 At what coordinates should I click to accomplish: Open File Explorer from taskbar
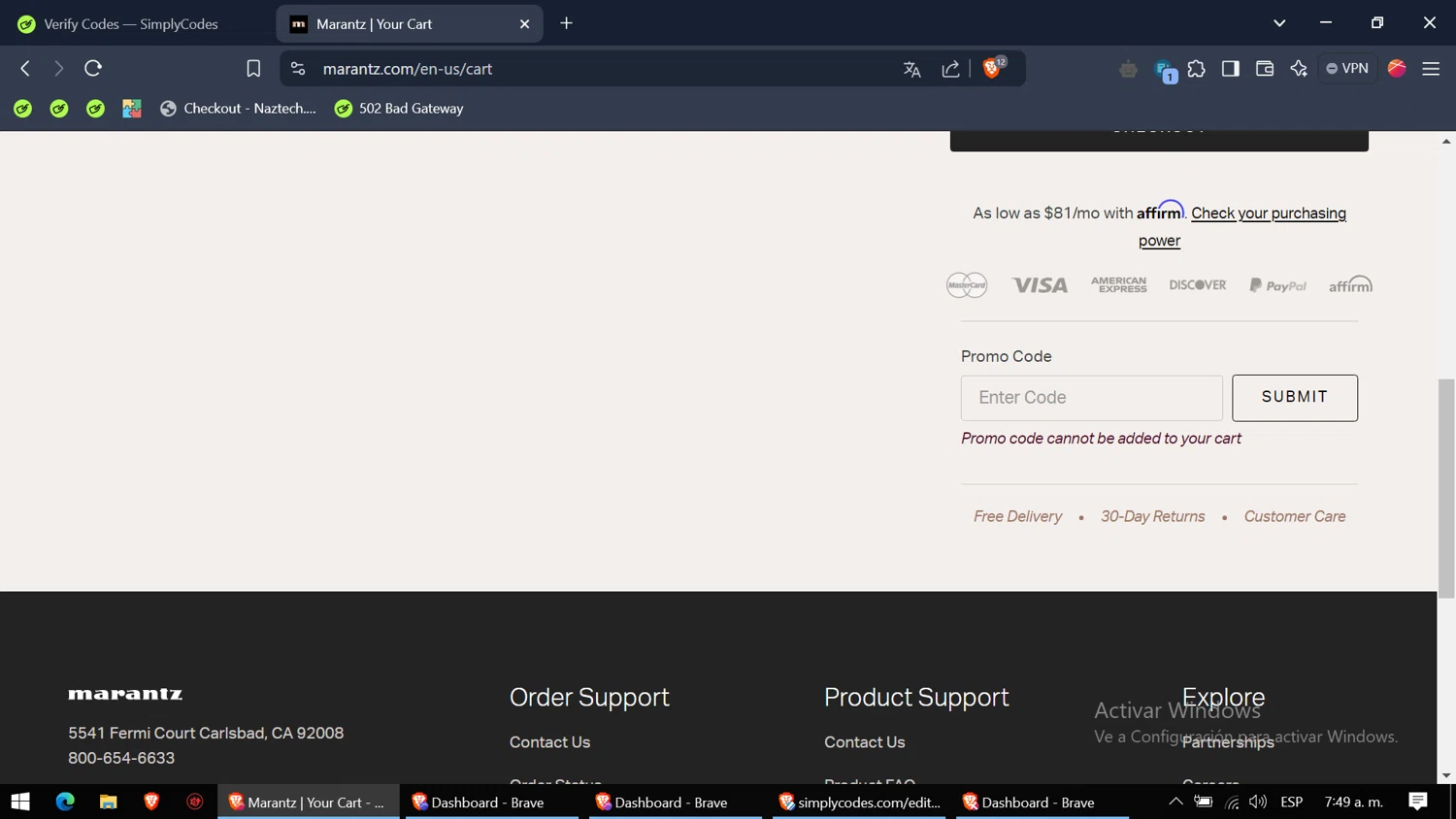pyautogui.click(x=109, y=803)
